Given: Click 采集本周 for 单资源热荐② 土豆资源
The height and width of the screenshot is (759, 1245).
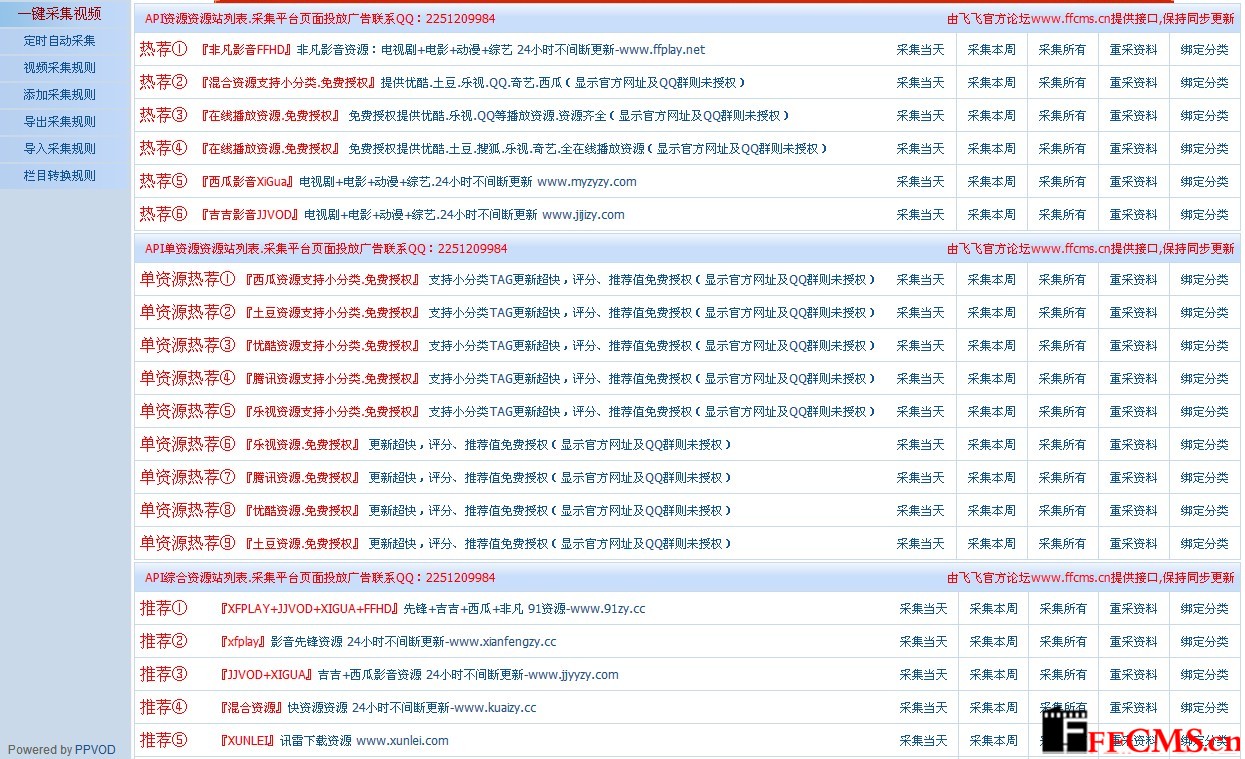Looking at the screenshot, I should coord(991,313).
